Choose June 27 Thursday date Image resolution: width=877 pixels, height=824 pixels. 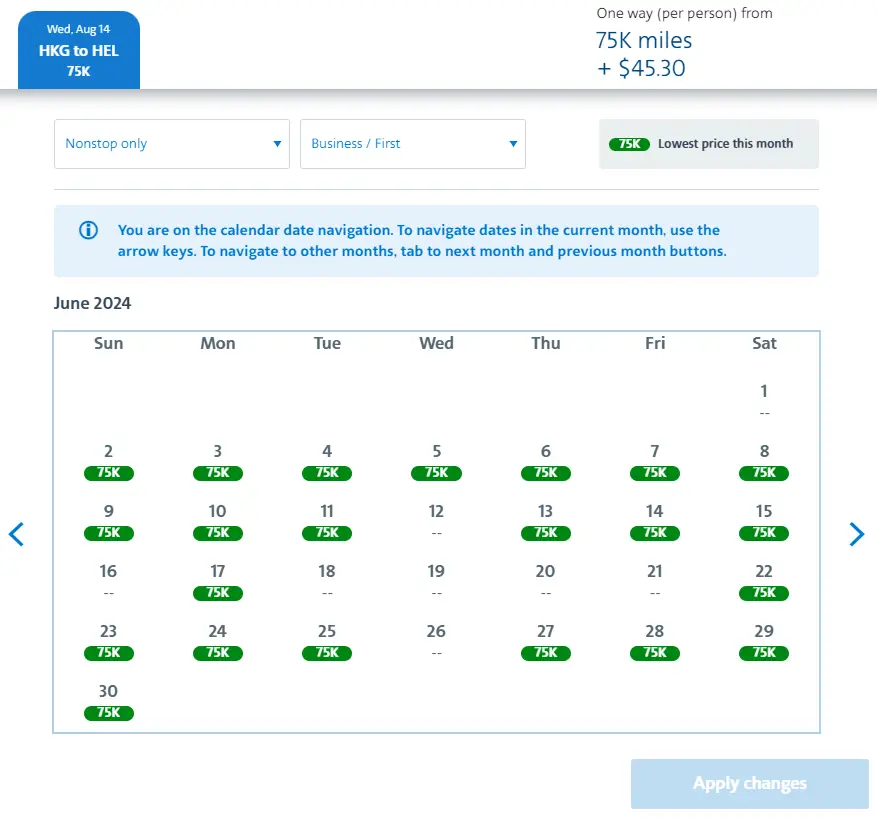point(545,641)
